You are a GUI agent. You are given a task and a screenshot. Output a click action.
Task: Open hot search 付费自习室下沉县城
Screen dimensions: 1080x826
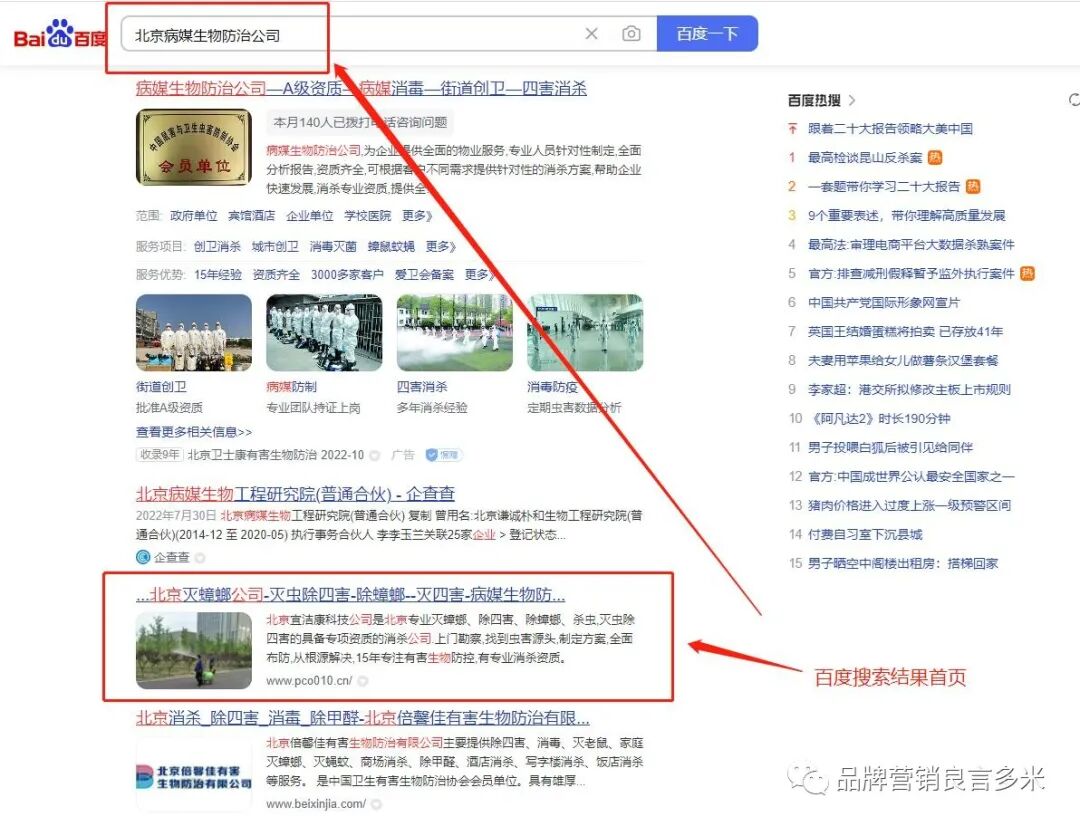[865, 534]
